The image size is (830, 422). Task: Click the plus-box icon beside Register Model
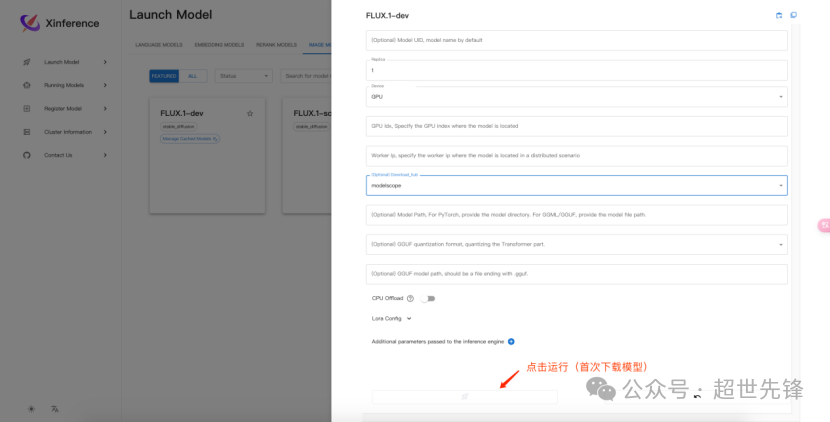point(27,109)
